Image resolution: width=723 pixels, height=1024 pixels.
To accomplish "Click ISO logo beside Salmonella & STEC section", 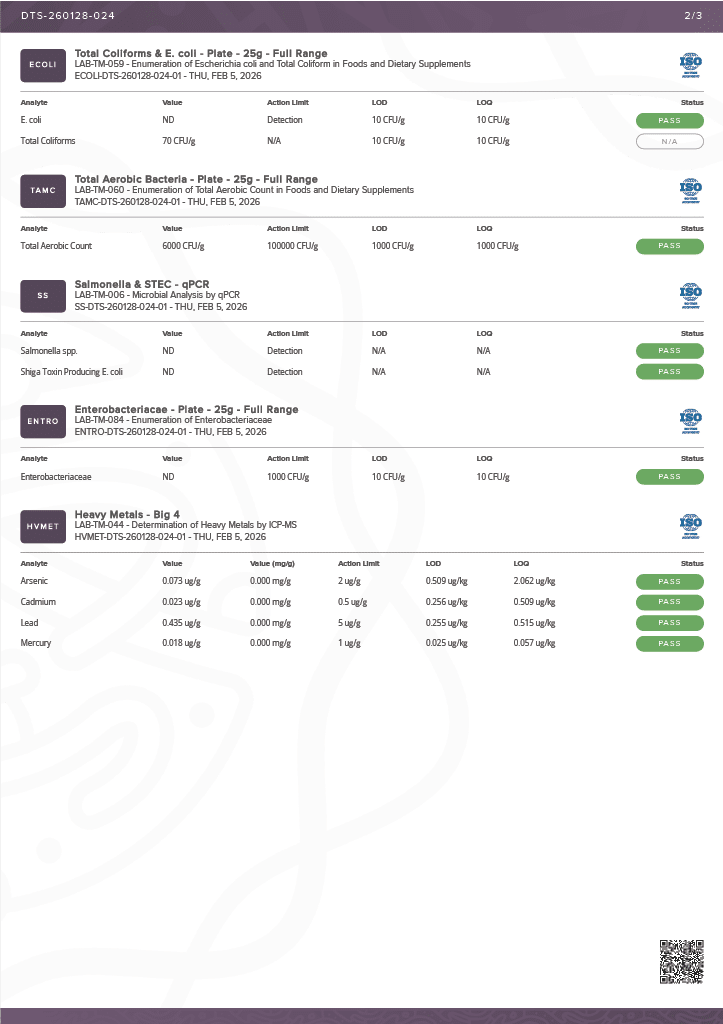I will tap(691, 295).
